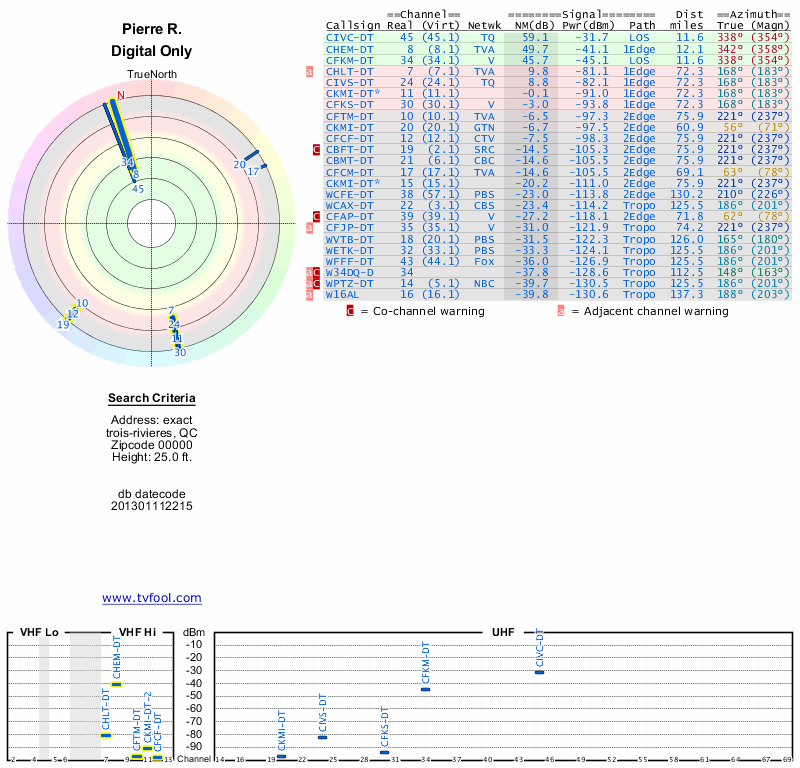Click the adjacent channel warning icon beside CFJP-DT

coord(309,227)
